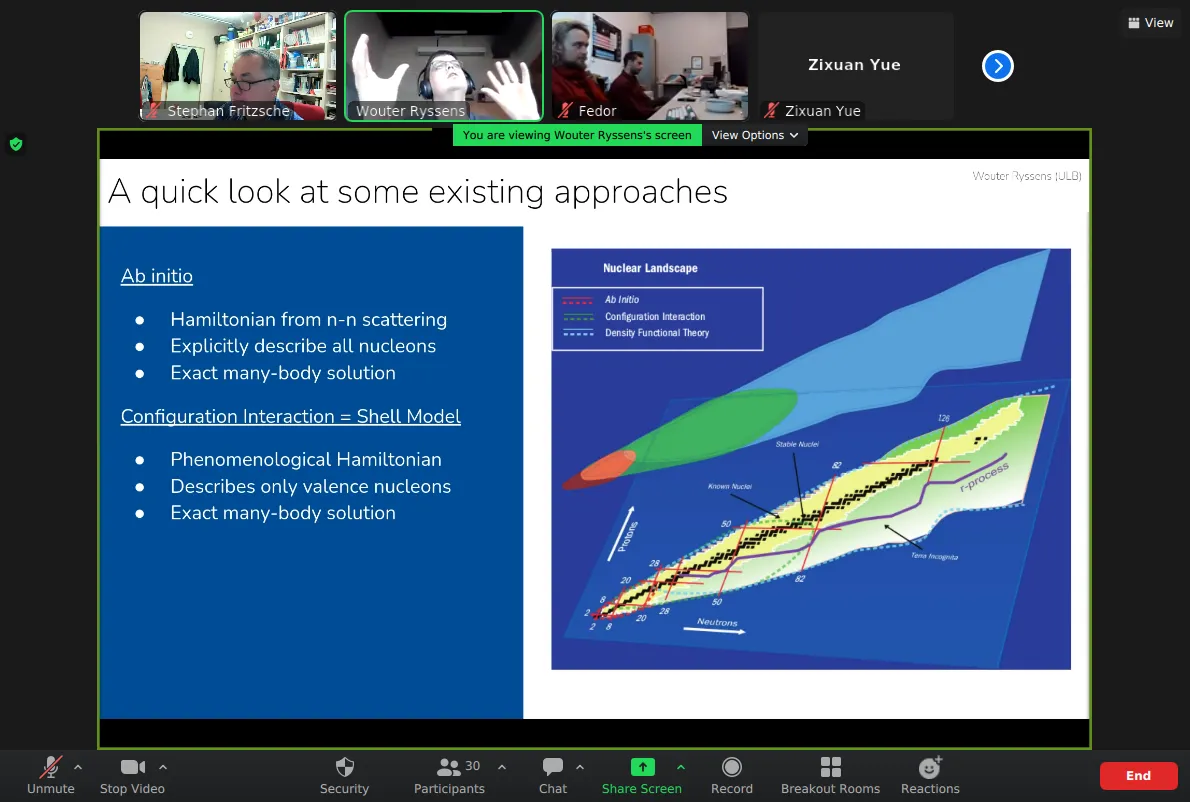The image size is (1190, 802).
Task: Select Wouter Ryssens's video thumbnail
Action: click(444, 66)
